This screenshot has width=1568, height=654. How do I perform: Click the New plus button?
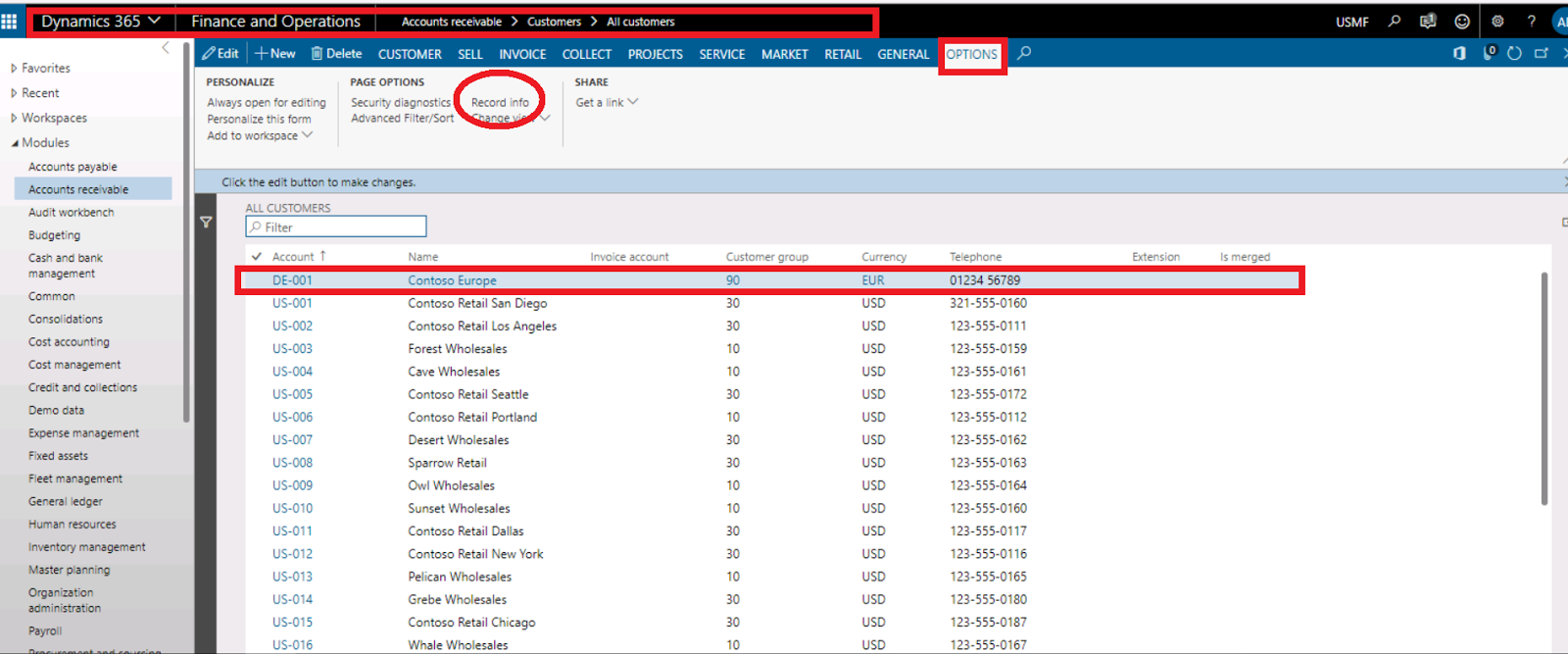275,53
